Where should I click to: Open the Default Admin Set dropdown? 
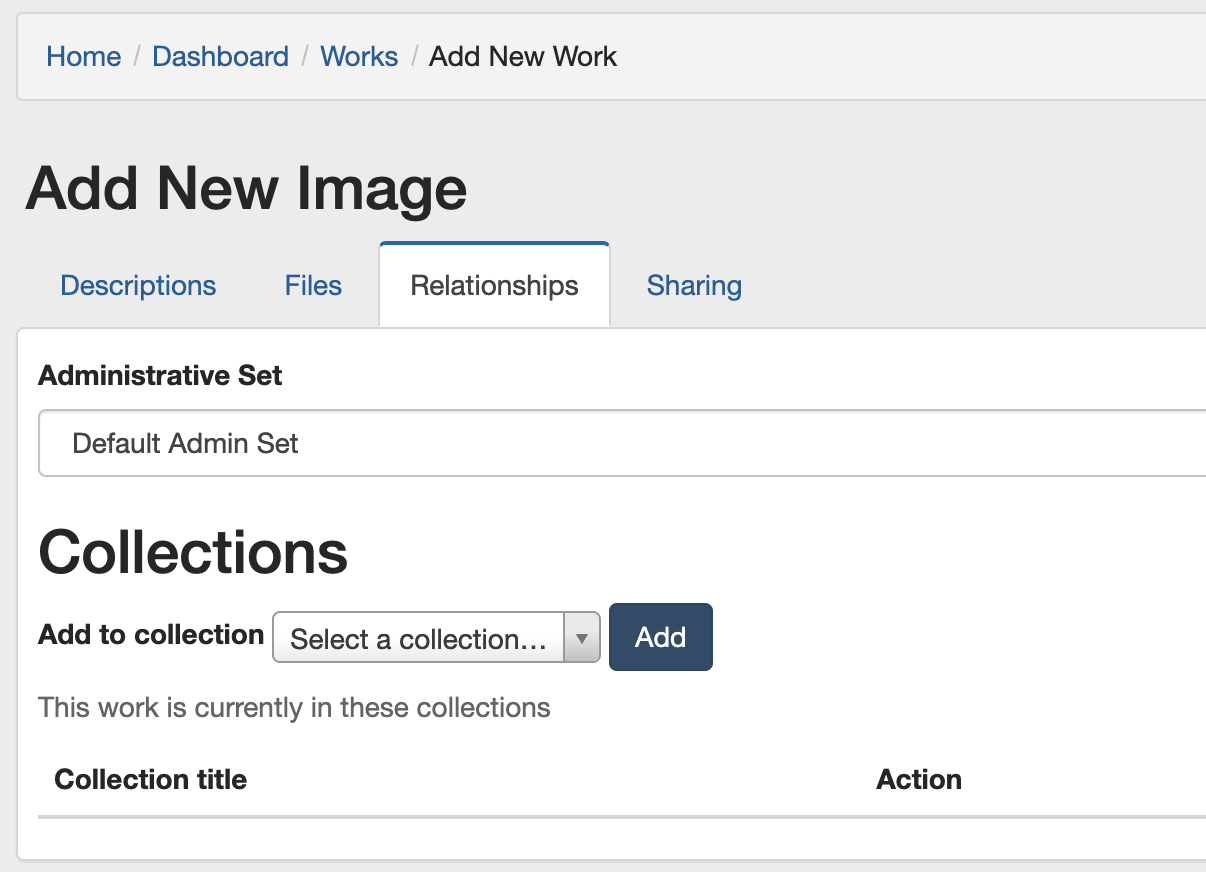point(620,443)
